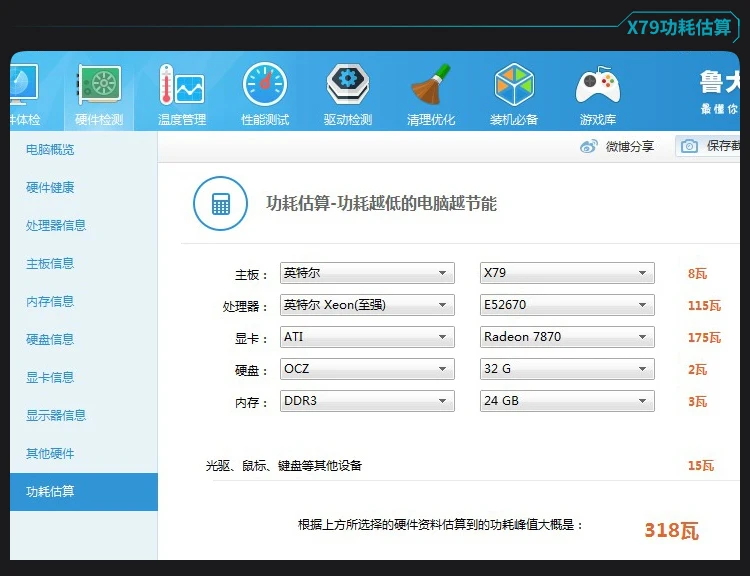
Task: Click the 性能测试 tab label
Action: [x=265, y=120]
